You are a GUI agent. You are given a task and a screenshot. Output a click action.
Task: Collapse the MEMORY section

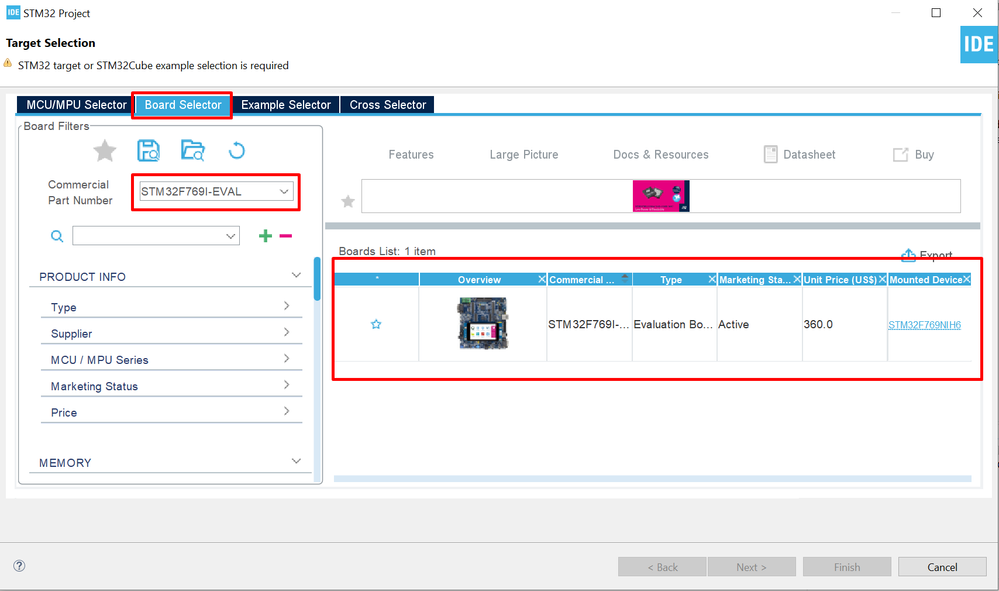pyautogui.click(x=296, y=461)
